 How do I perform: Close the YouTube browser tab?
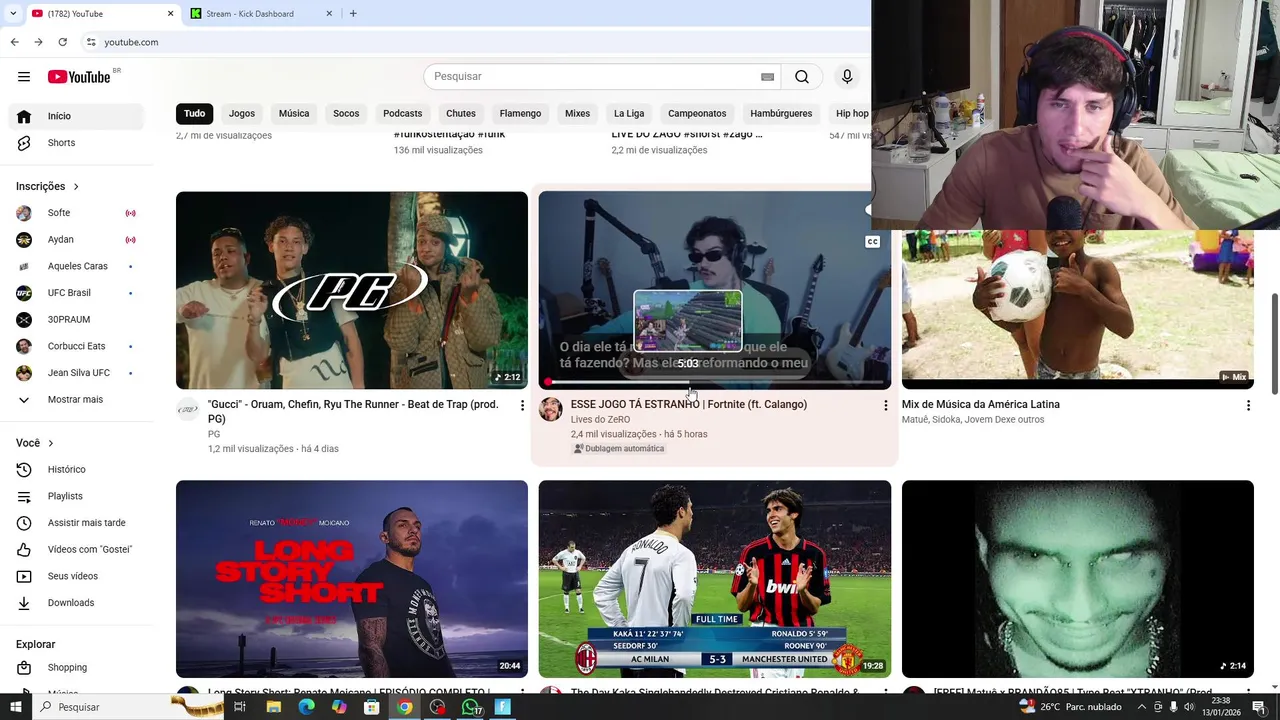point(170,14)
